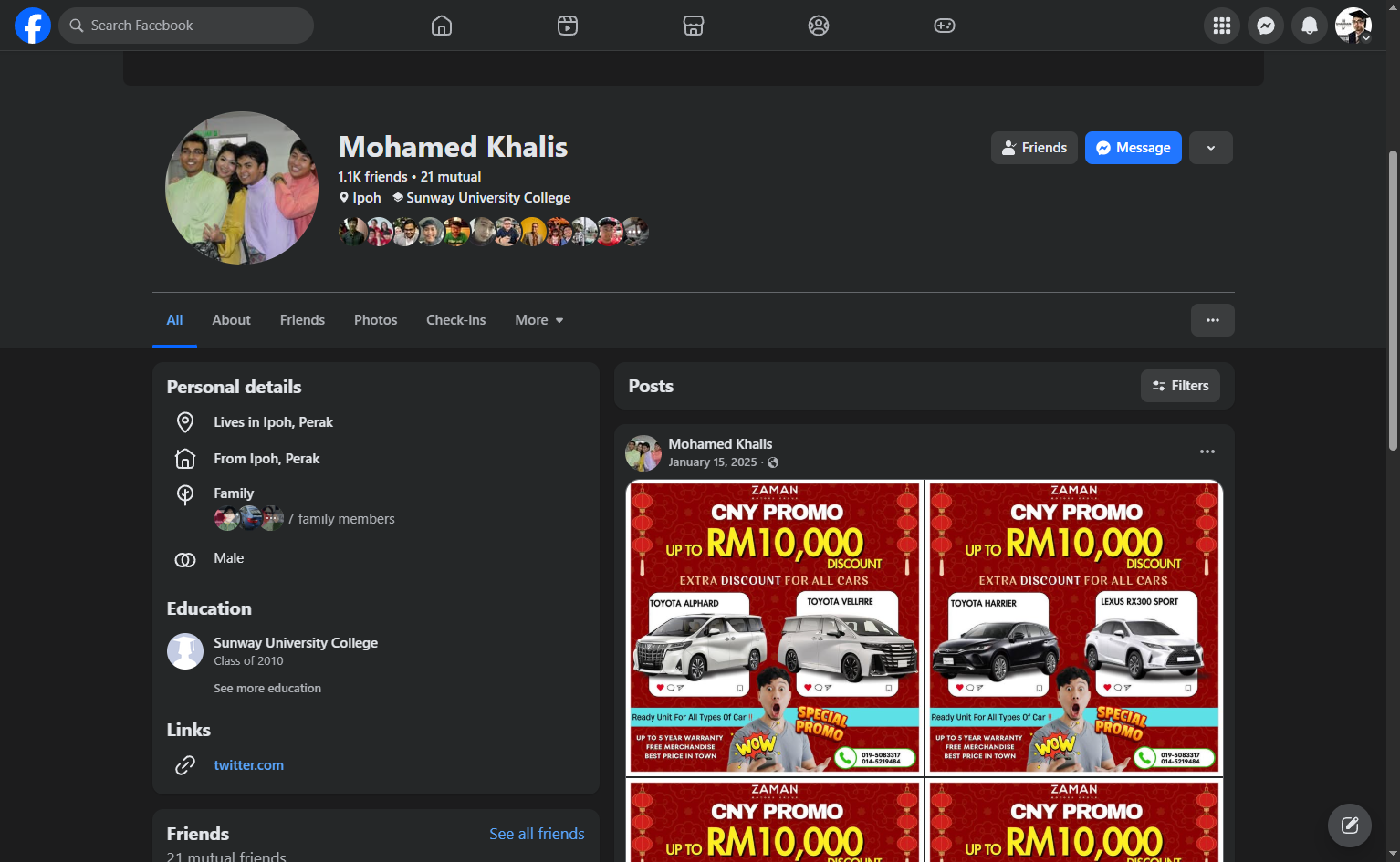Viewport: 1400px width, 862px height.
Task: Expand the More tab dropdown
Action: (539, 320)
